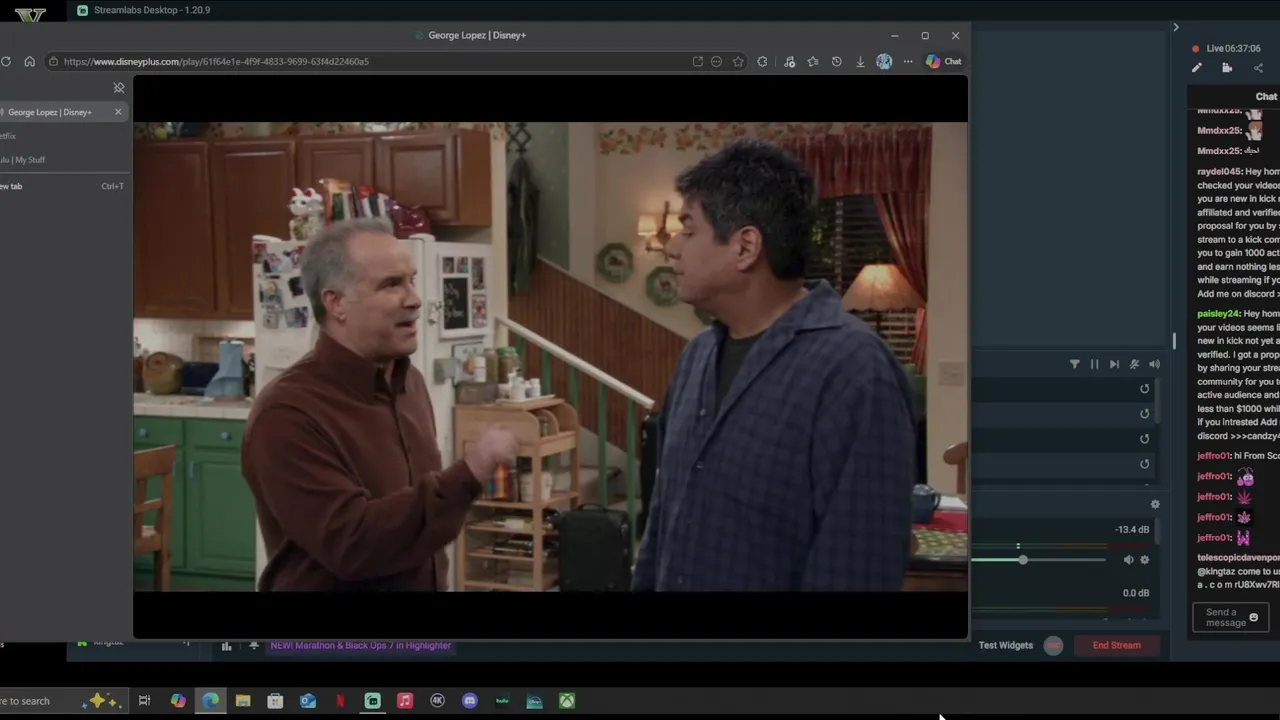Open a new tab in Edge

pos(62,186)
